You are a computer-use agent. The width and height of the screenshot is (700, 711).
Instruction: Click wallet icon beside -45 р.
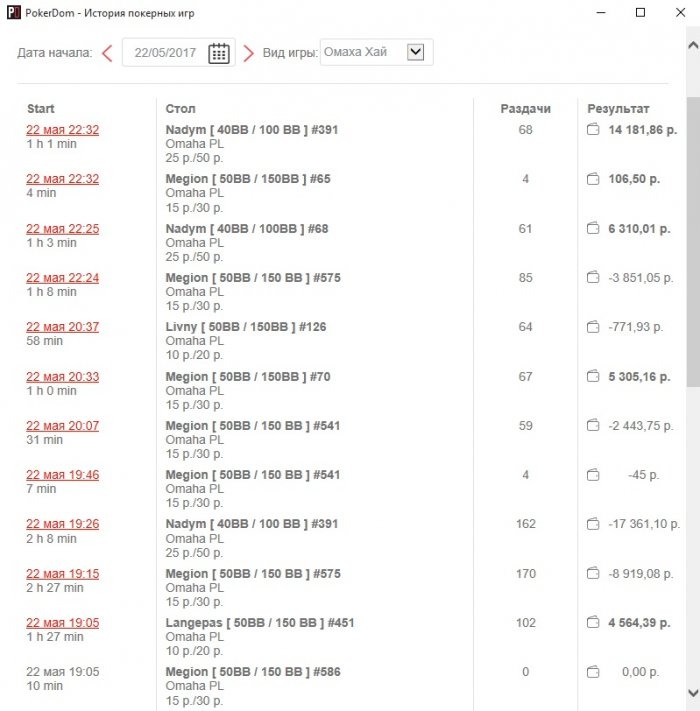tap(593, 475)
